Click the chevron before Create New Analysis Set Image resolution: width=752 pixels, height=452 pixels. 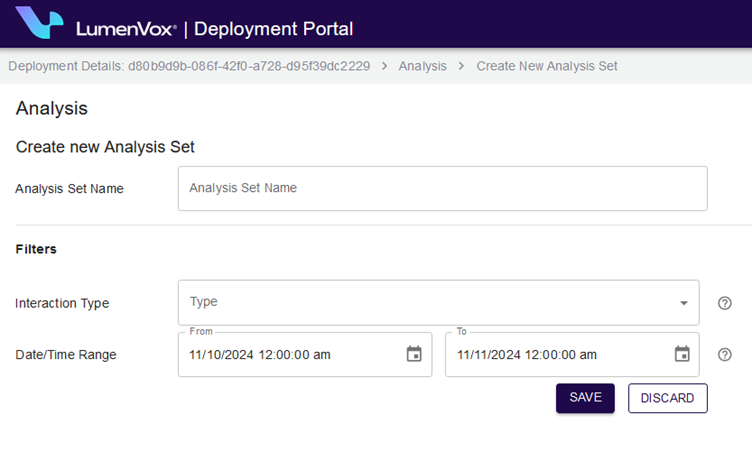click(x=461, y=66)
